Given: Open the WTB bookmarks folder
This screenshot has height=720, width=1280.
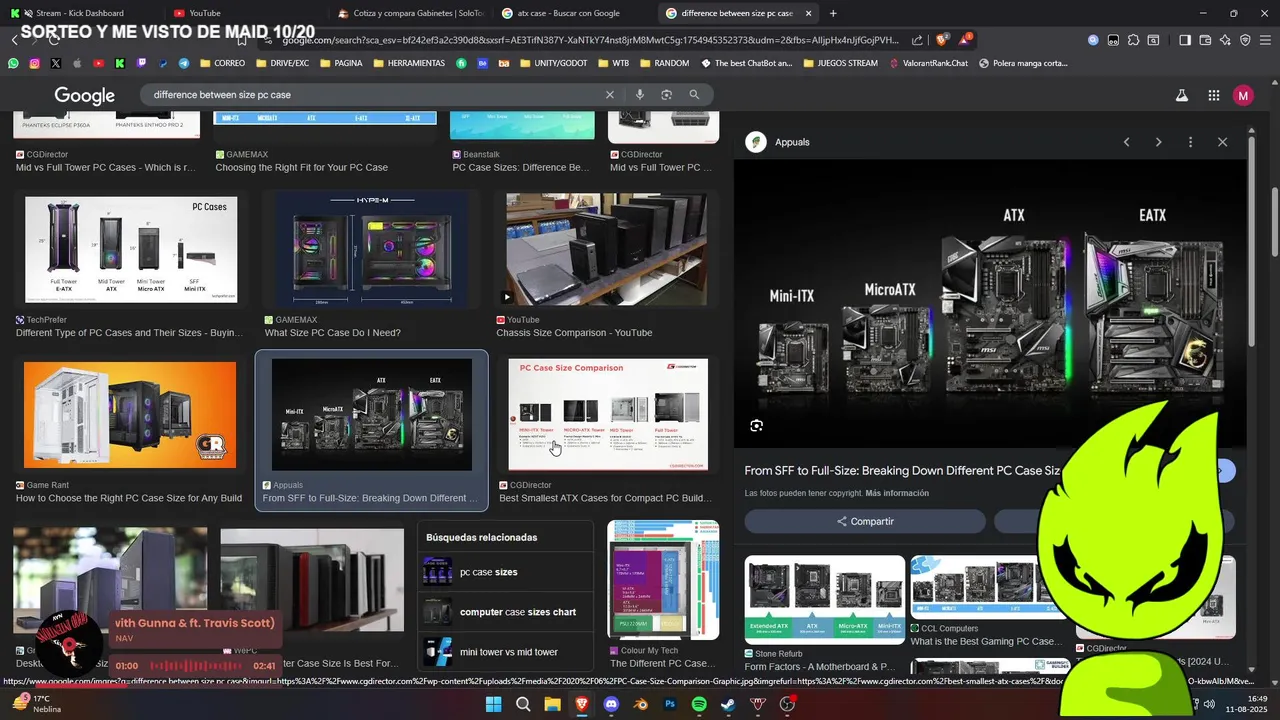Looking at the screenshot, I should click(612, 63).
